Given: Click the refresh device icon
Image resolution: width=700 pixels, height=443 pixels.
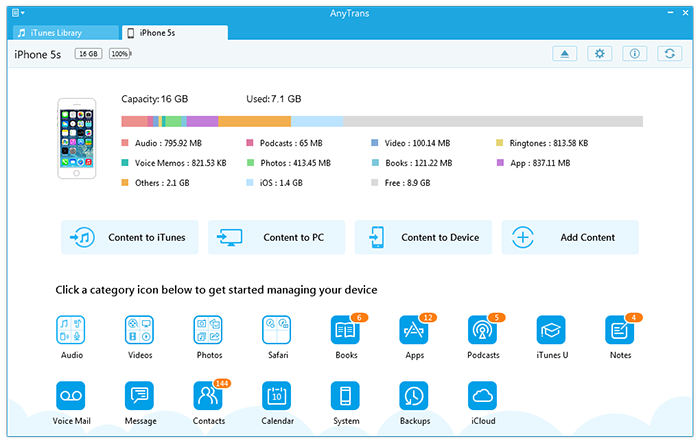Looking at the screenshot, I should [x=668, y=54].
